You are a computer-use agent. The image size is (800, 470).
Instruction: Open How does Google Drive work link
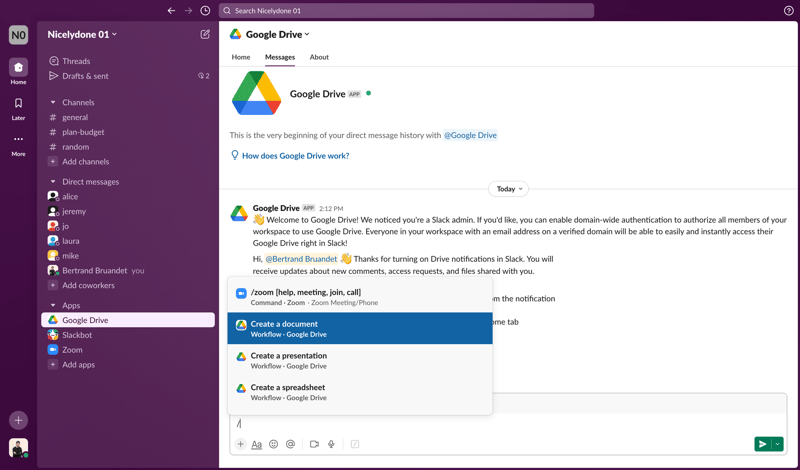click(295, 156)
